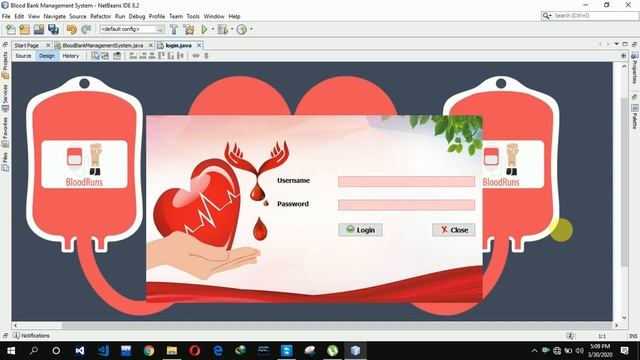The height and width of the screenshot is (360, 640).
Task: Click the Build Project hammer icon
Action: click(174, 29)
